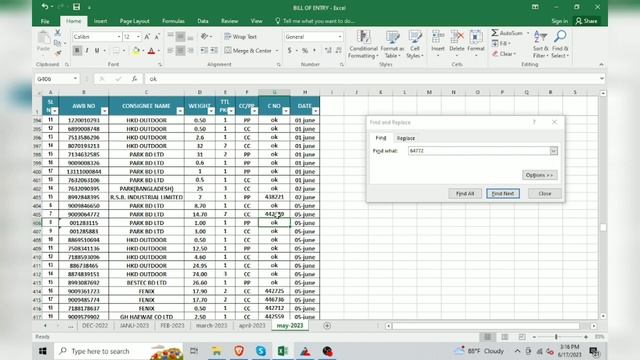Image resolution: width=640 pixels, height=360 pixels.
Task: Switch to the Review tab
Action: (229, 21)
